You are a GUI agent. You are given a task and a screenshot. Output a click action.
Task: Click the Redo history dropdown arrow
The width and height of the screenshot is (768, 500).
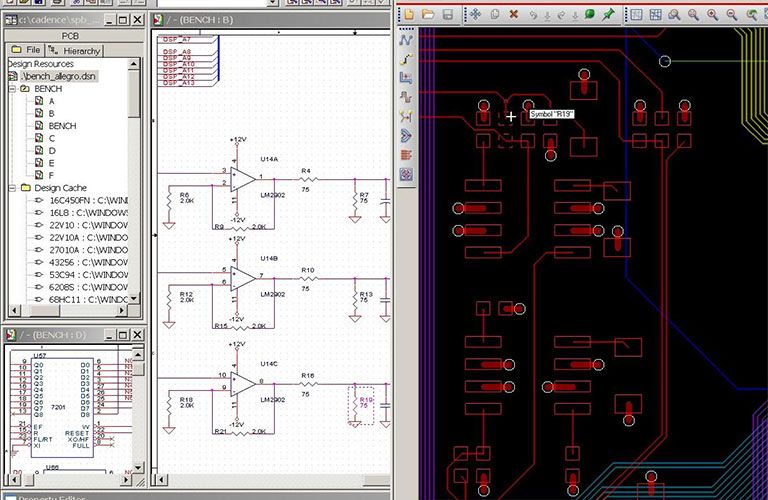click(x=576, y=15)
